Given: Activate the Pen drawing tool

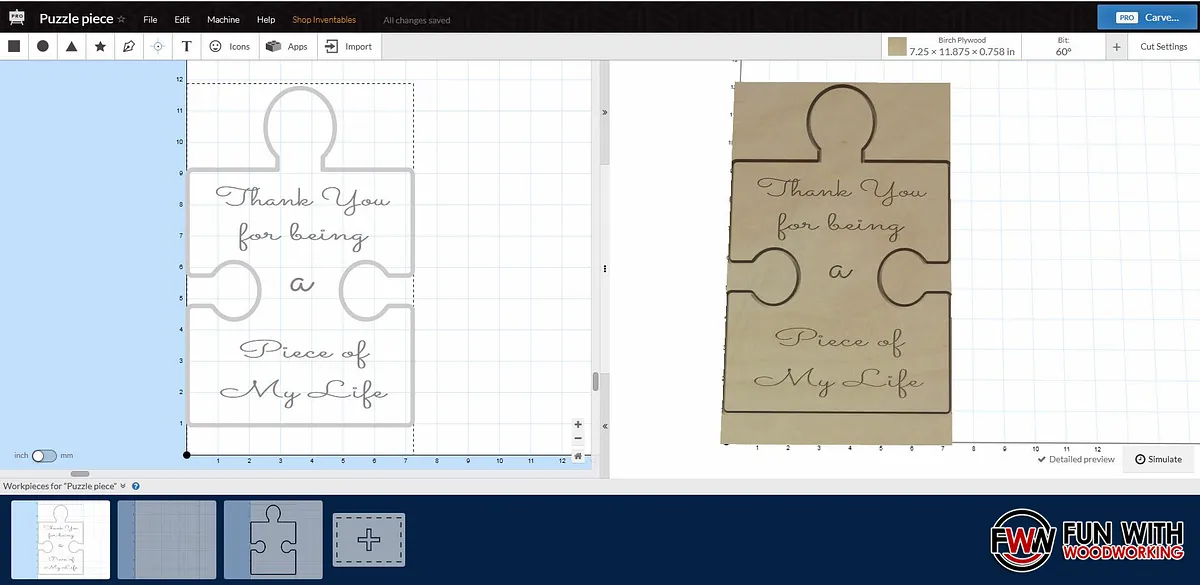Looking at the screenshot, I should 129,46.
